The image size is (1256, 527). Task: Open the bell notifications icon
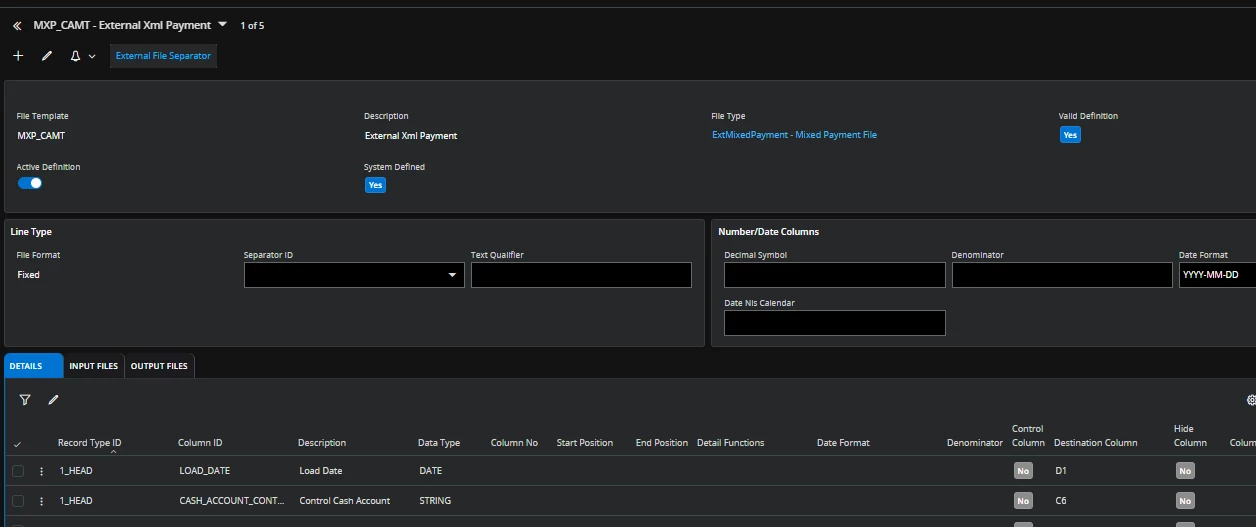(75, 56)
